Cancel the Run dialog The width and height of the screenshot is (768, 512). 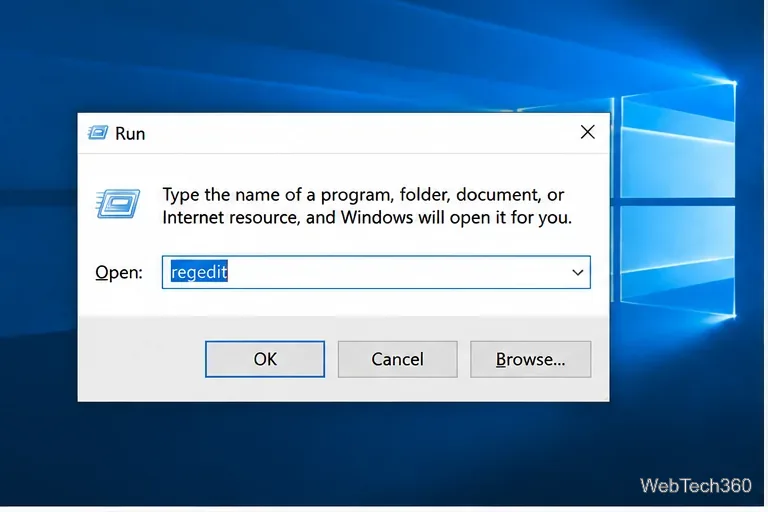click(x=397, y=359)
